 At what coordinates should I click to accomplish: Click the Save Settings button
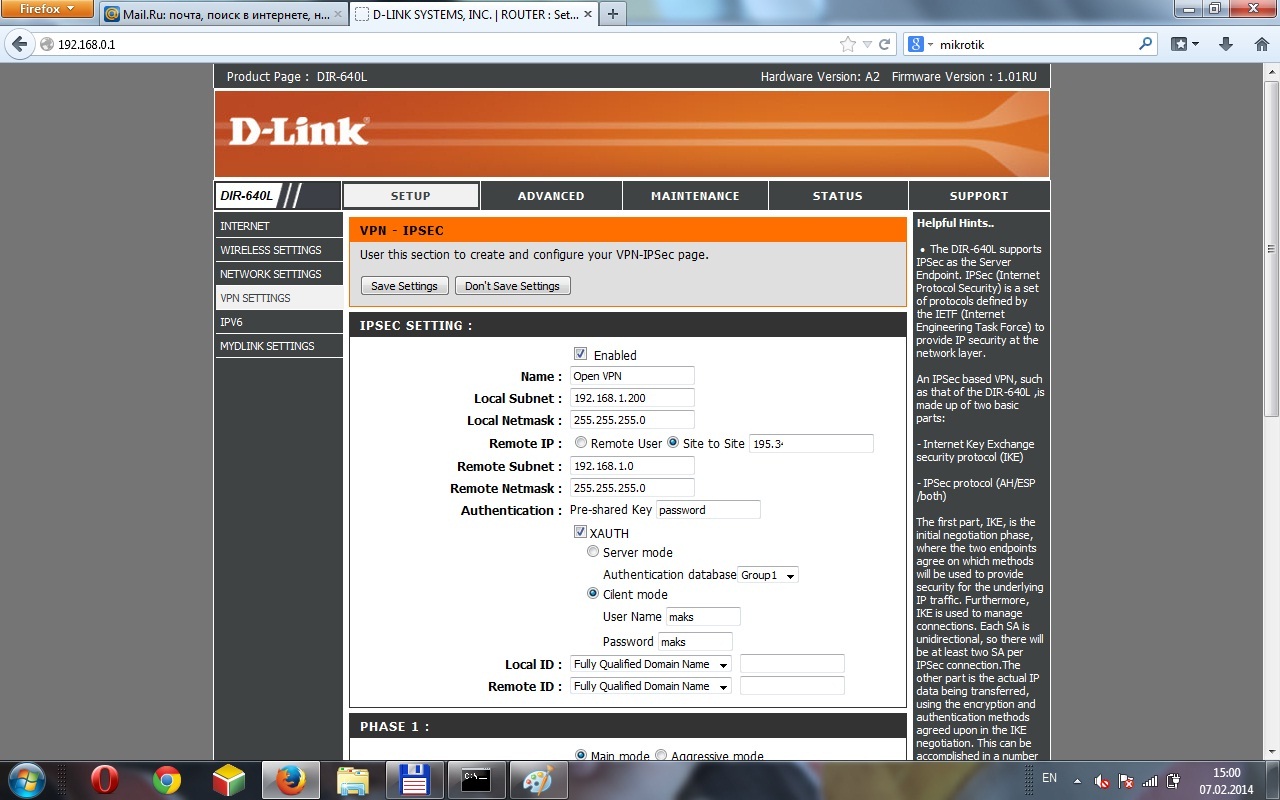coord(404,286)
